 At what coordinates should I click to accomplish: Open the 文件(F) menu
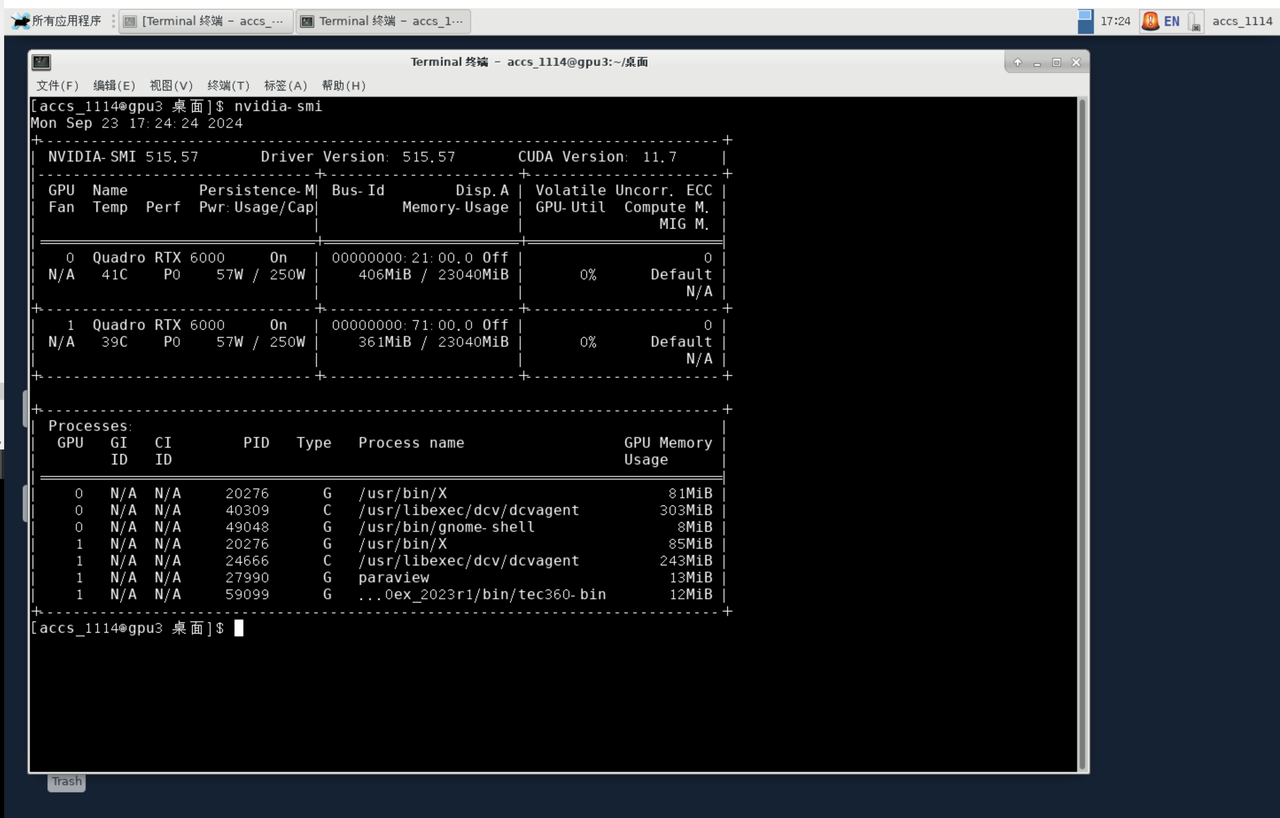pos(57,86)
